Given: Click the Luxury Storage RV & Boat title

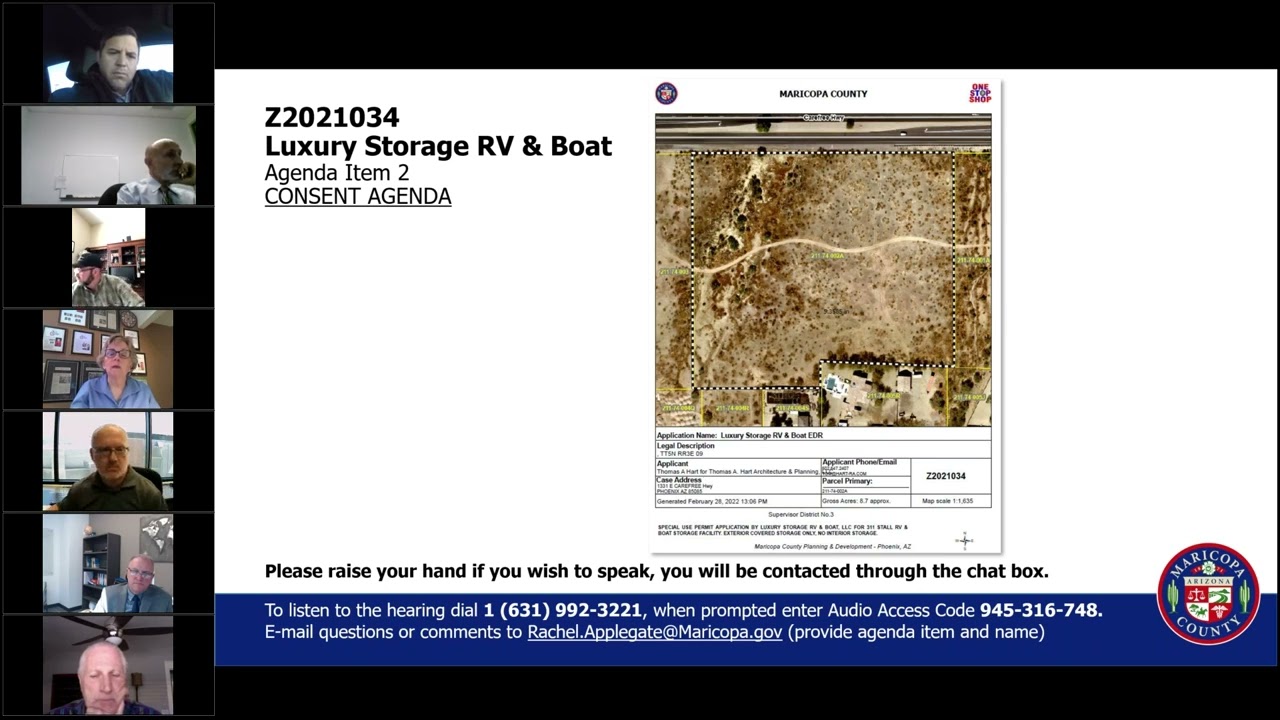Looking at the screenshot, I should 438,146.
